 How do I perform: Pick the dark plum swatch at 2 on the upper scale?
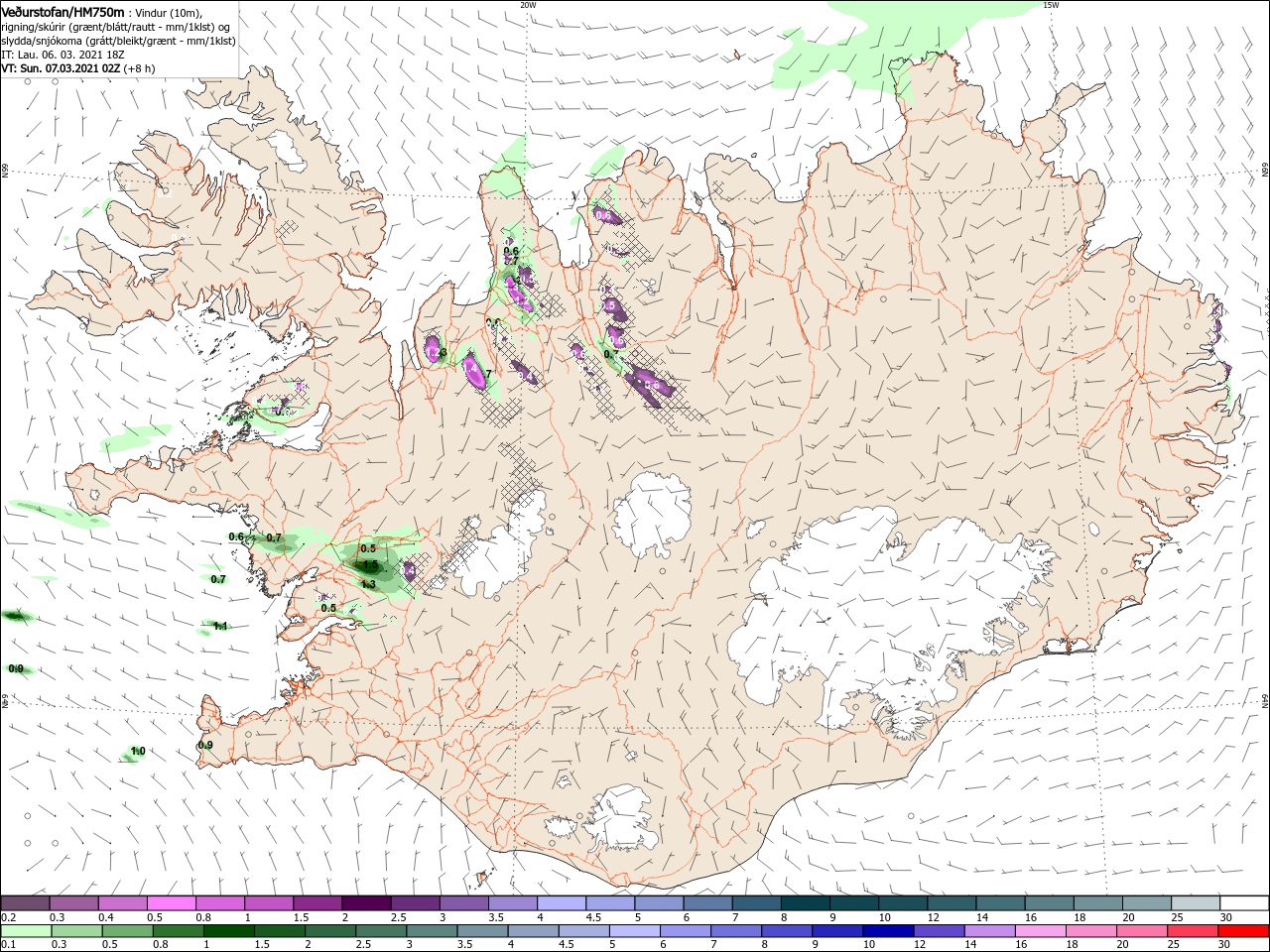[366, 903]
